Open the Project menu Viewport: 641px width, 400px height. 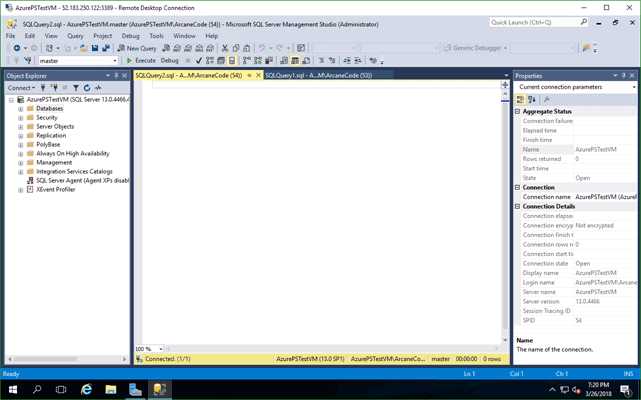102,36
